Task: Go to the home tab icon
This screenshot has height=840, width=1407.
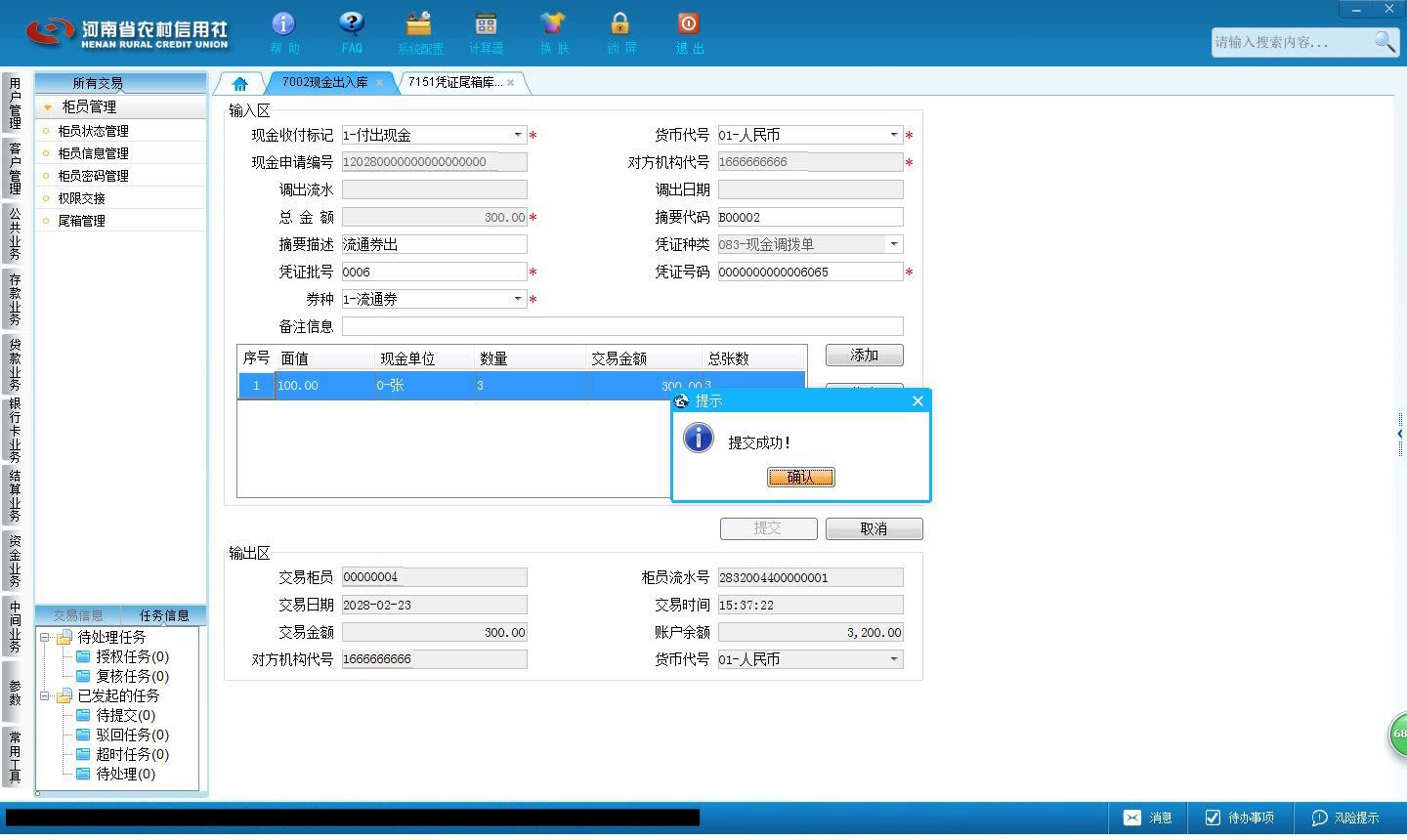Action: coord(239,83)
